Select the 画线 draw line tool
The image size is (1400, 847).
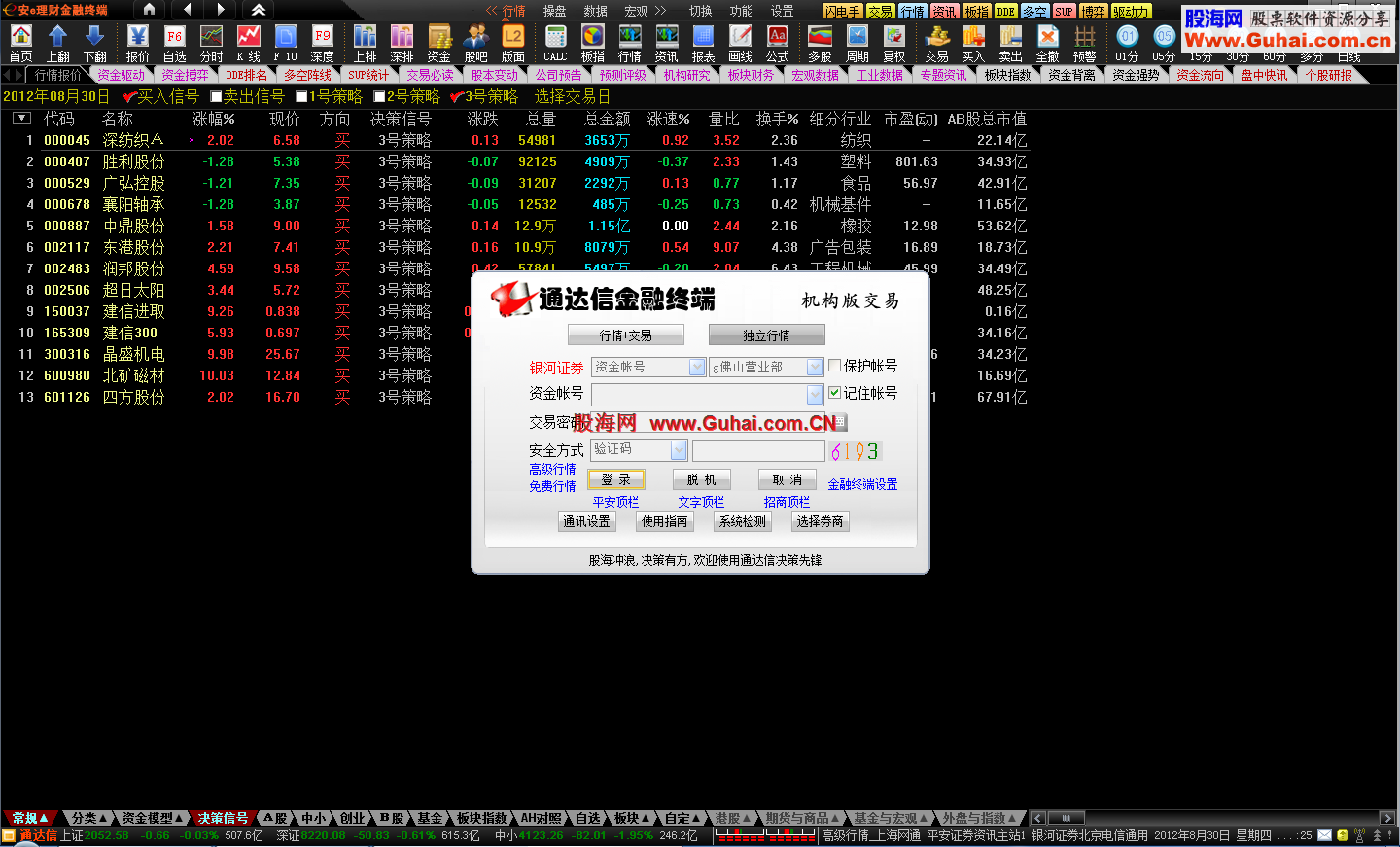click(740, 44)
